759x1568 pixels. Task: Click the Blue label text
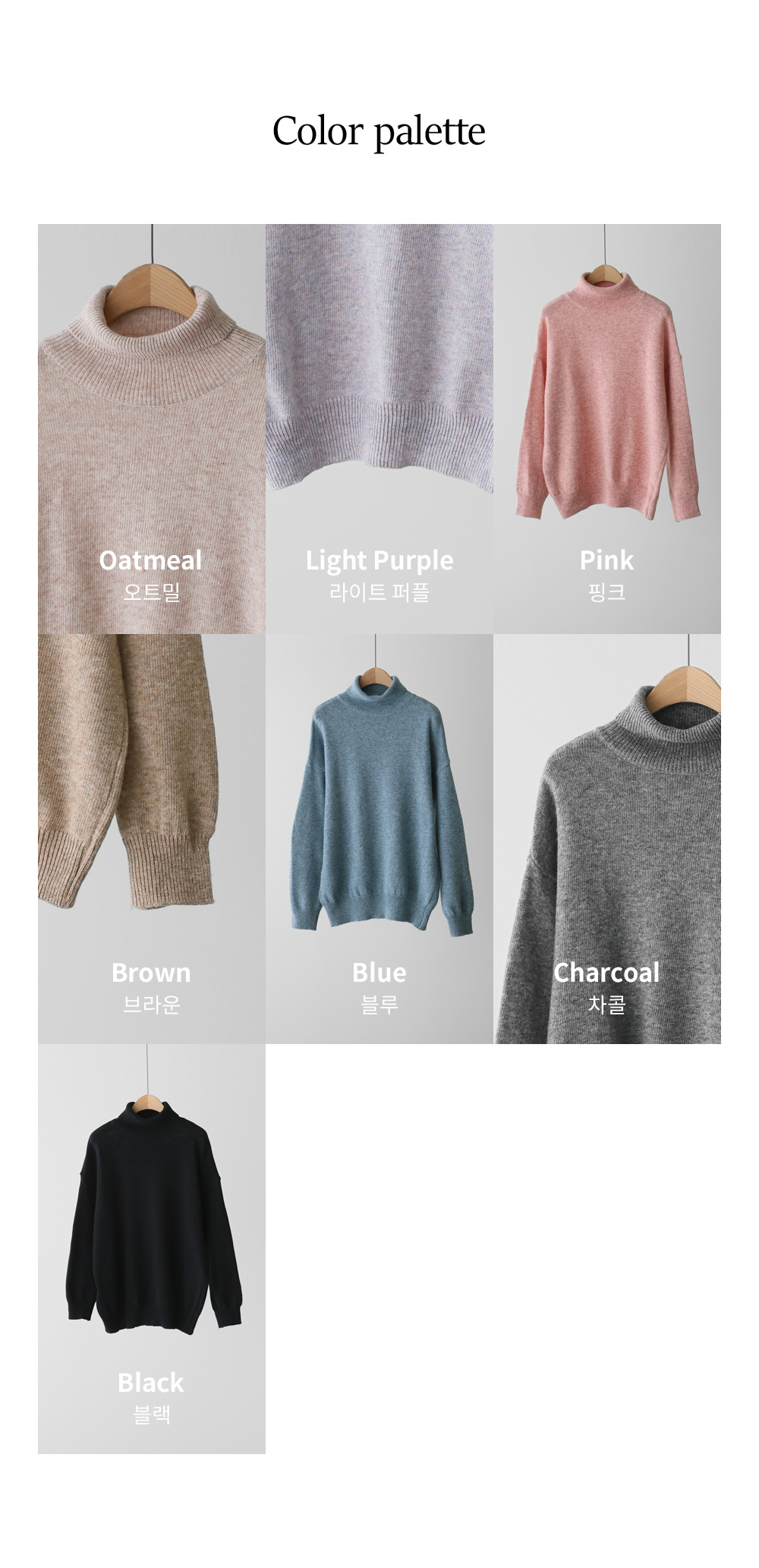(379, 973)
